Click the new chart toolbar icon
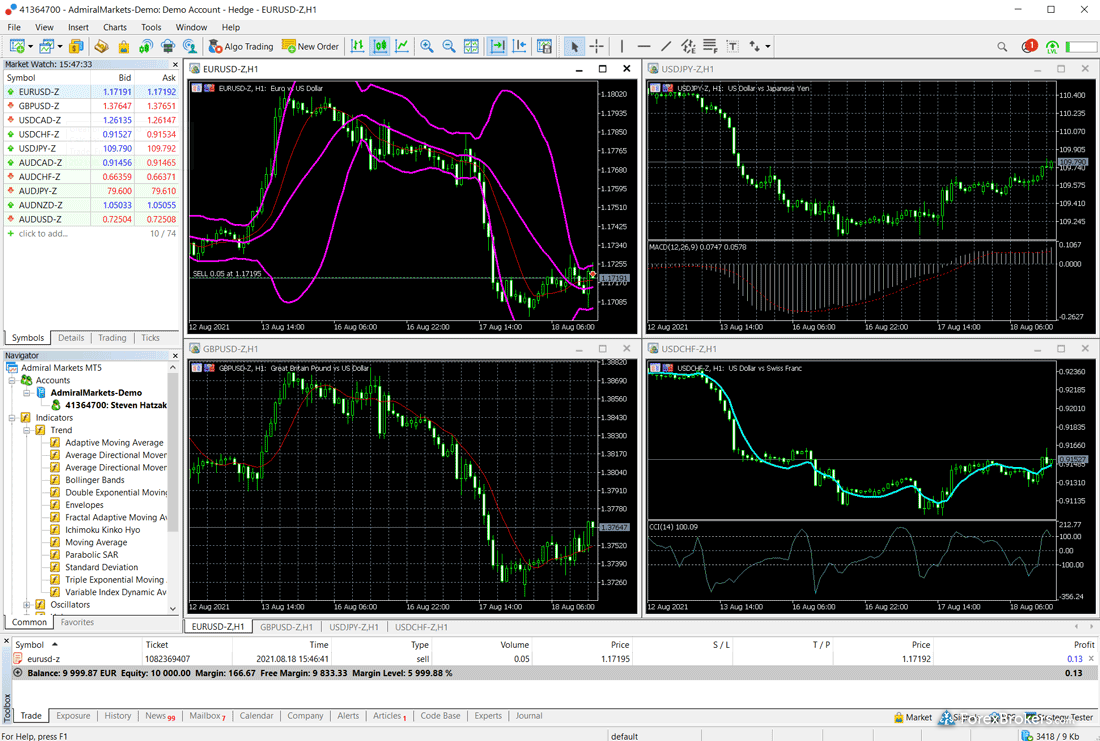Image resolution: width=1100 pixels, height=741 pixels. tap(18, 46)
